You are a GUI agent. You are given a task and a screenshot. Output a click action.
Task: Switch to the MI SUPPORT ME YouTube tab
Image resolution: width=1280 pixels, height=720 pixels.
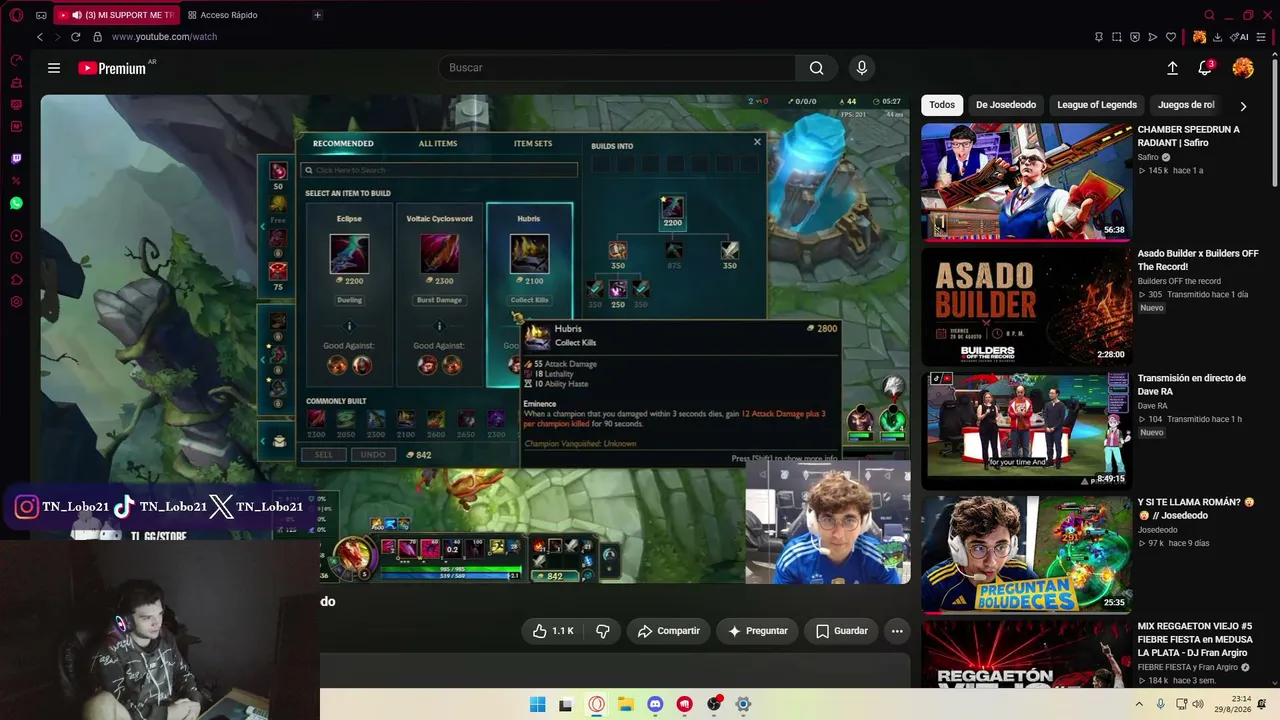pos(116,15)
